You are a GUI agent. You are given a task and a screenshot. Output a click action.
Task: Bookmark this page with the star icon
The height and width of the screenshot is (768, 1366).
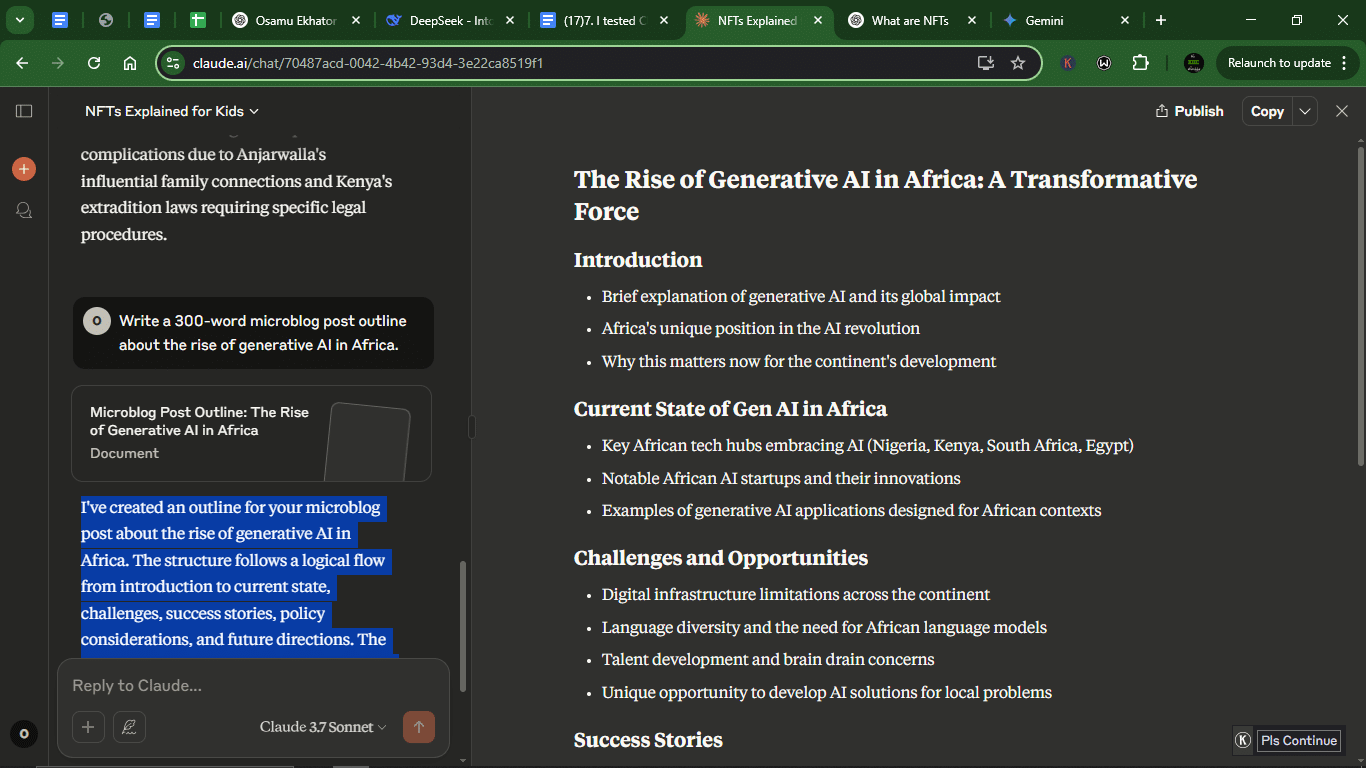(x=1018, y=63)
